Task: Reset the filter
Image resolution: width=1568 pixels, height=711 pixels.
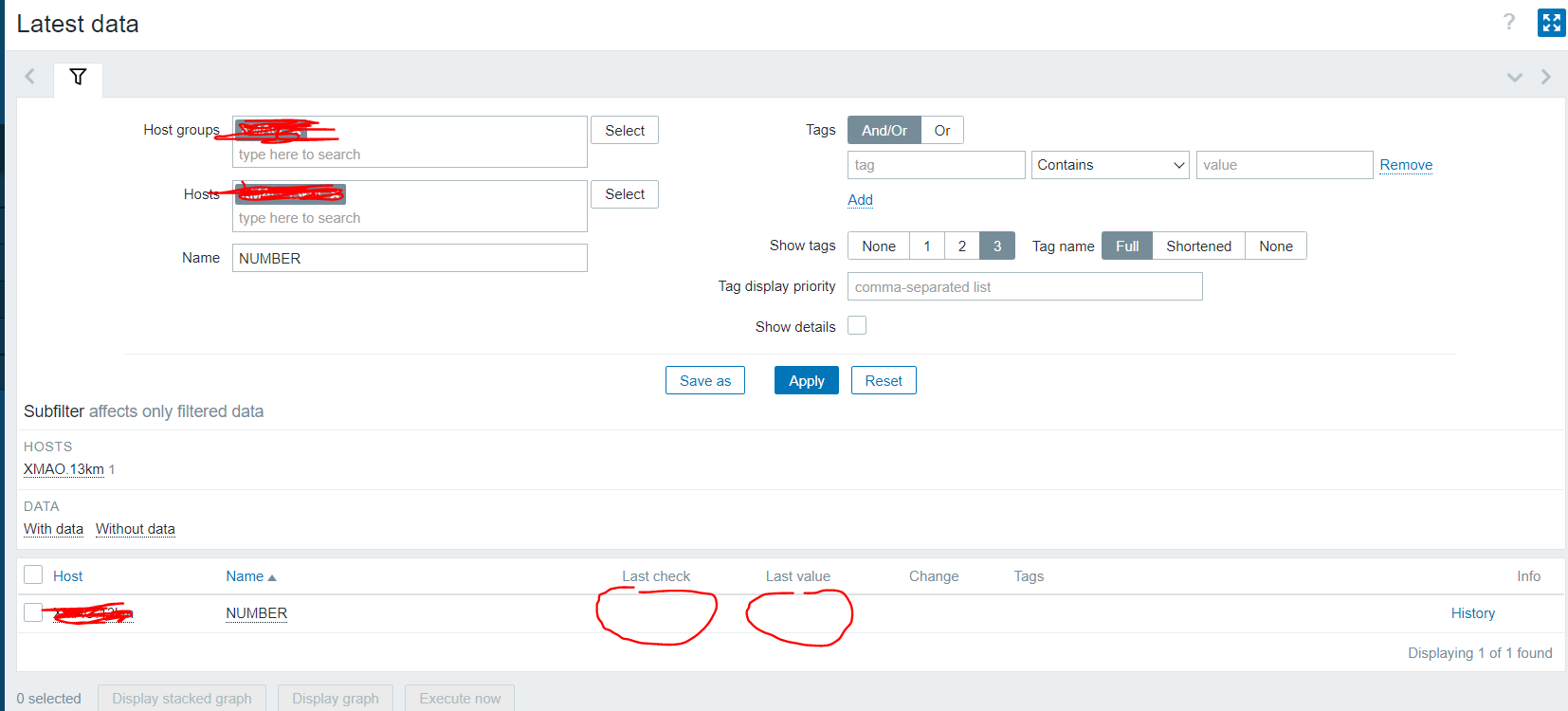Action: click(x=884, y=381)
